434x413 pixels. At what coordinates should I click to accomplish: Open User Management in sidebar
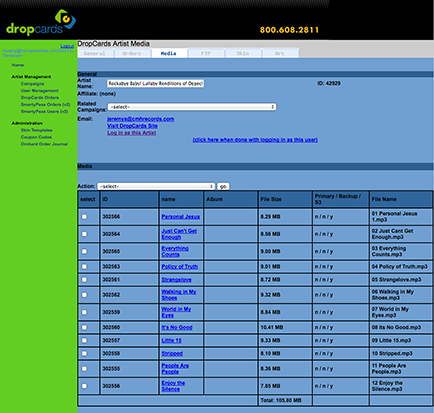tap(40, 91)
